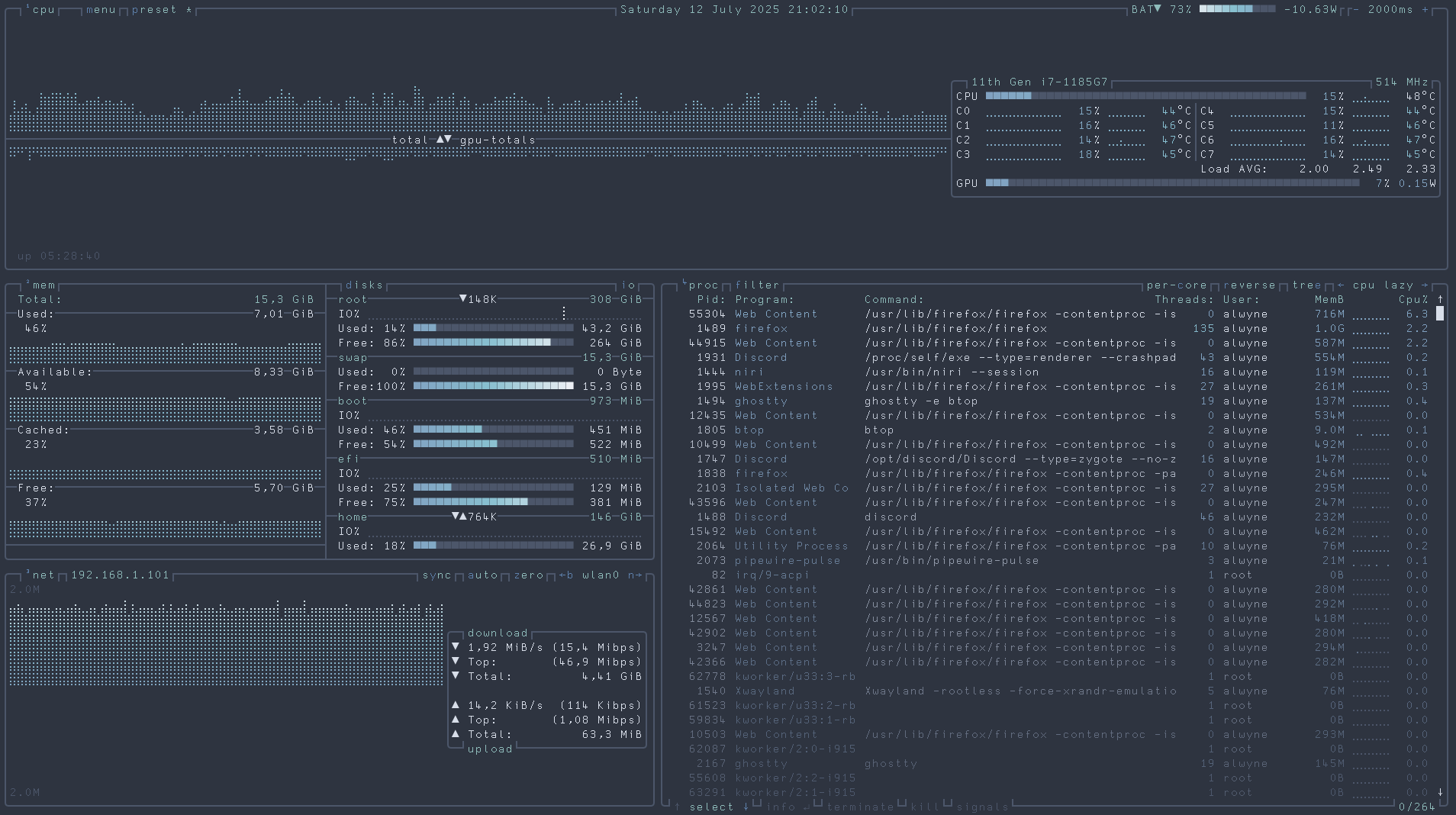Increase update interval with plus sign
This screenshot has height=815, width=1456.
point(1425,10)
